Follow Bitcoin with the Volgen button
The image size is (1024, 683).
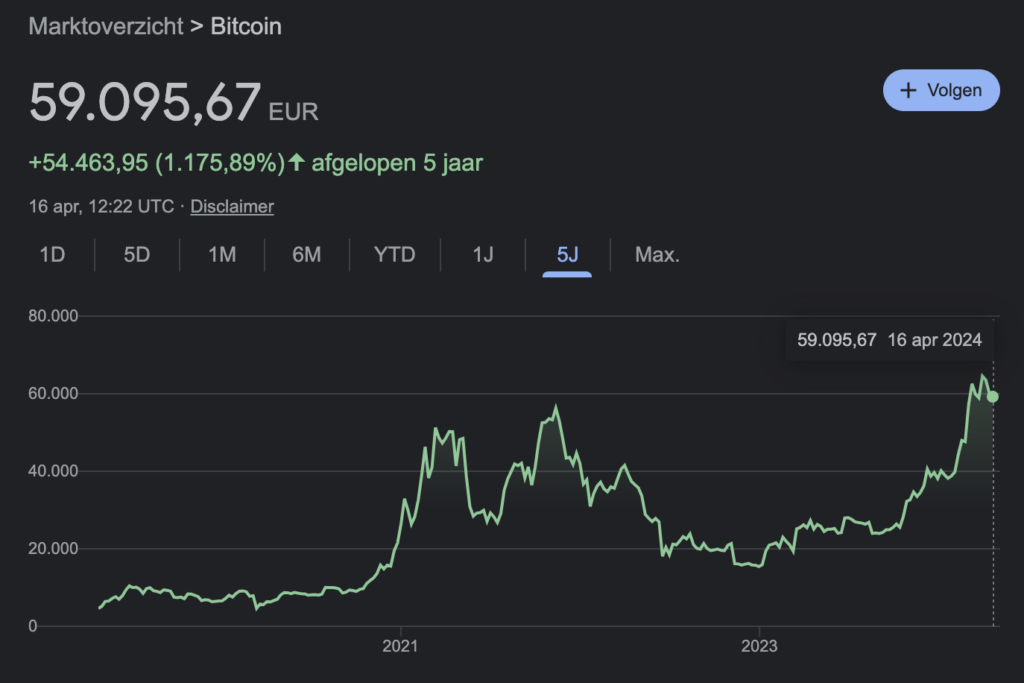click(941, 90)
